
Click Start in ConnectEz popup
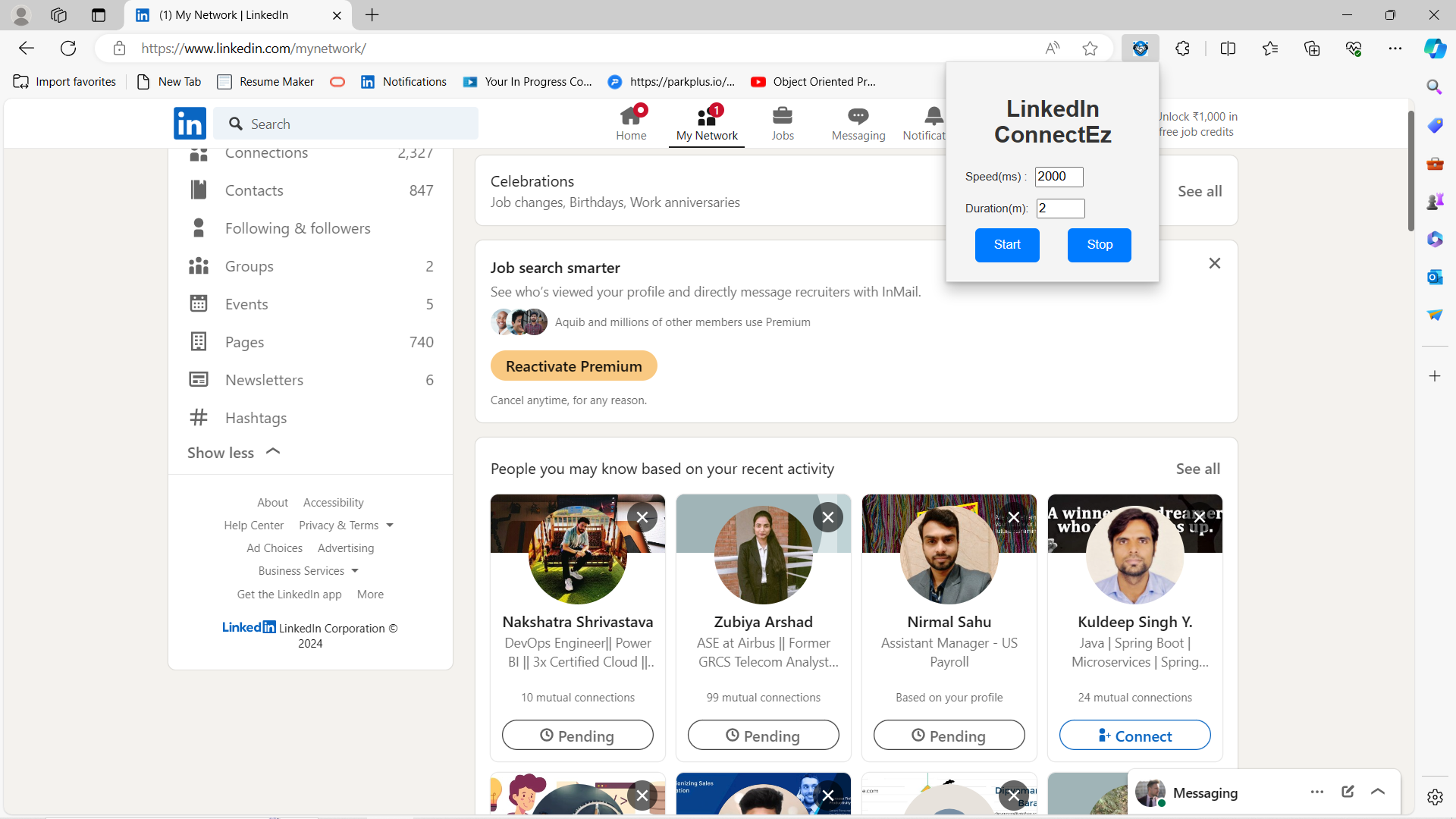pyautogui.click(x=1007, y=245)
